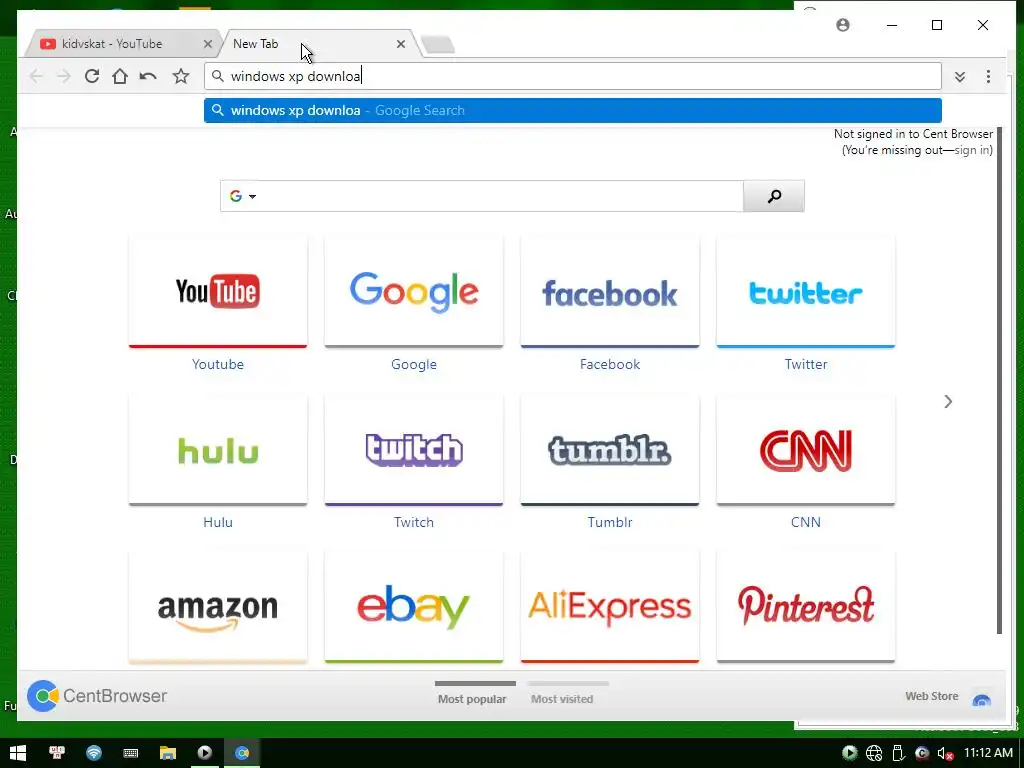This screenshot has width=1024, height=768.
Task: Click the reload page icon
Action: [x=92, y=76]
